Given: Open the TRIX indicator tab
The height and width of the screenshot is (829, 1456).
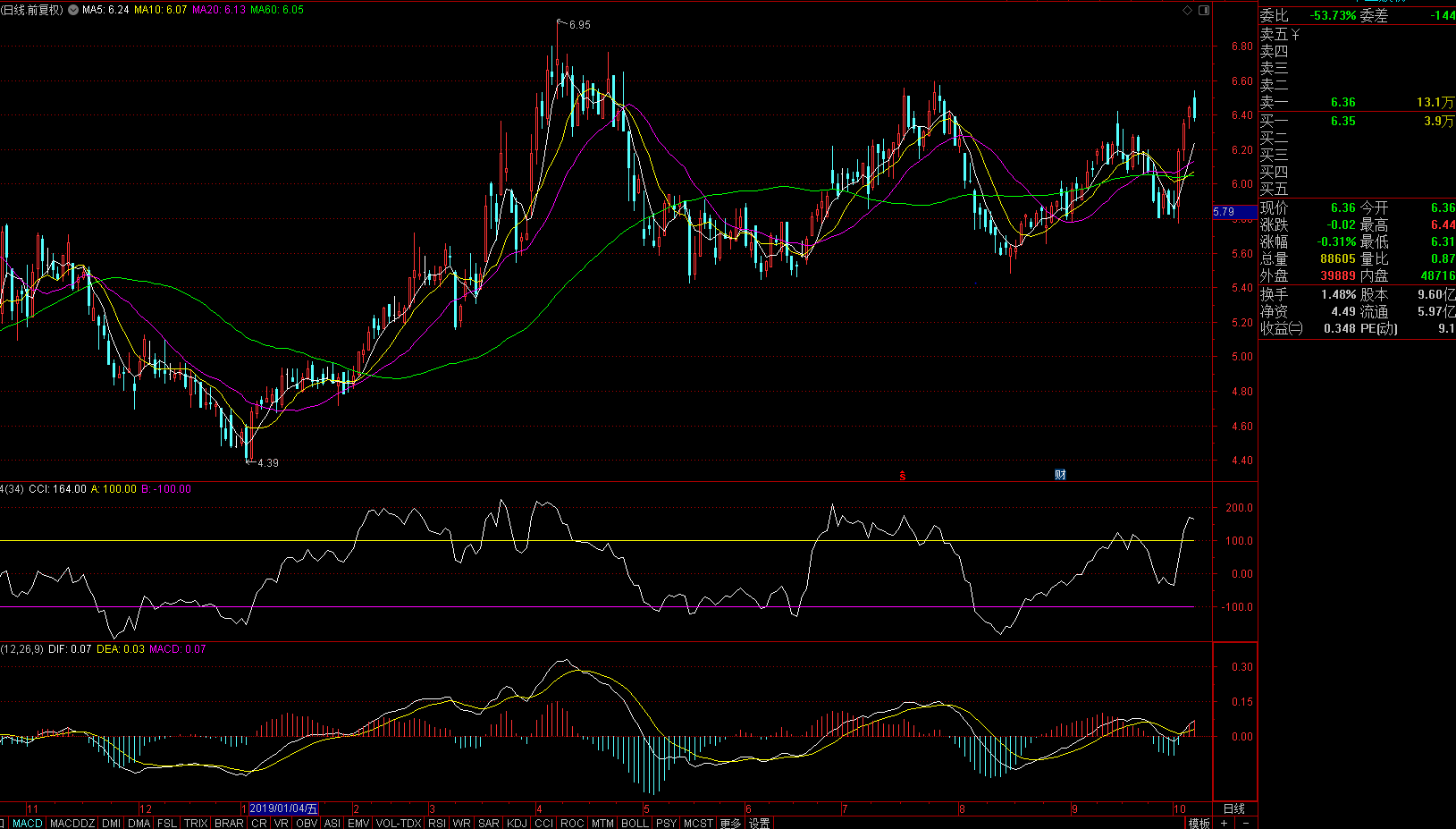Looking at the screenshot, I should (x=196, y=823).
